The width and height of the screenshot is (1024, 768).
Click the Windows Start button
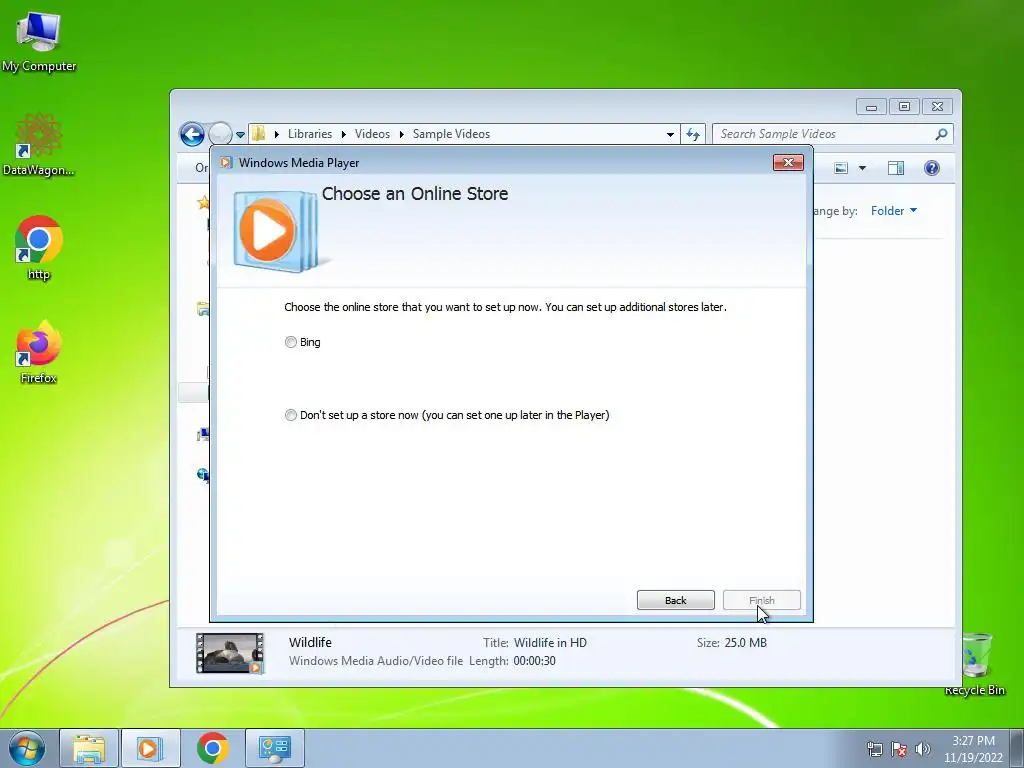(x=27, y=748)
